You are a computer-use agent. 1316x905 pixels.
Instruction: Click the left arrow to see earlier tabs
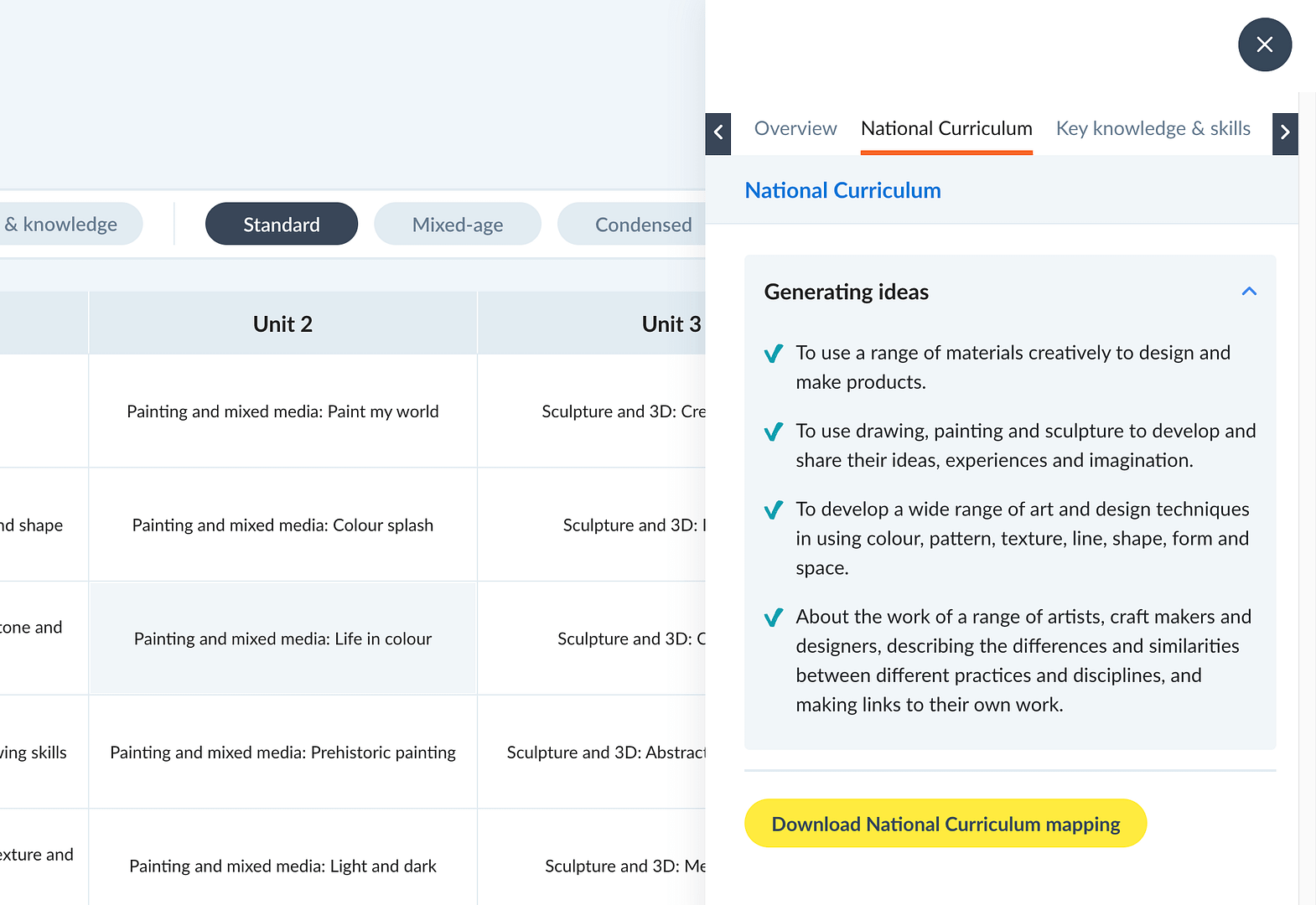718,133
